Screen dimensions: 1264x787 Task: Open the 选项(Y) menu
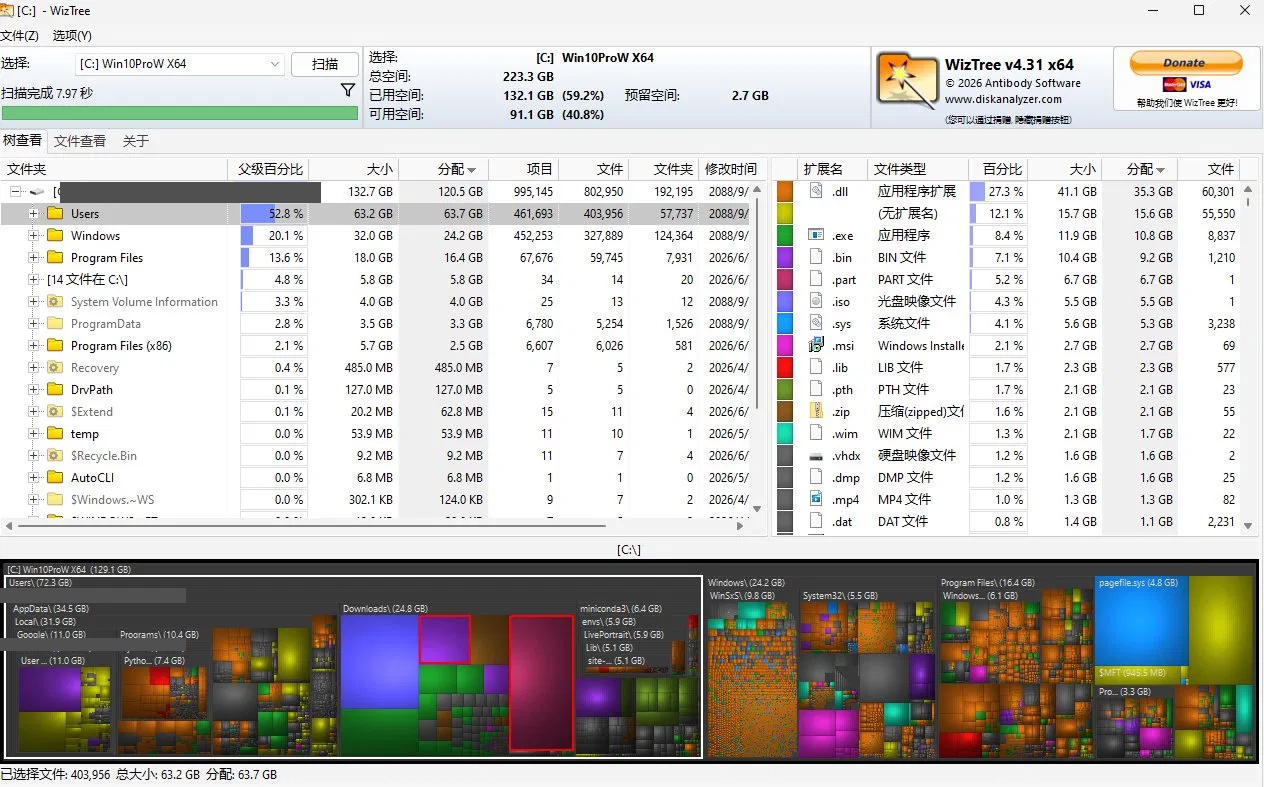click(72, 35)
